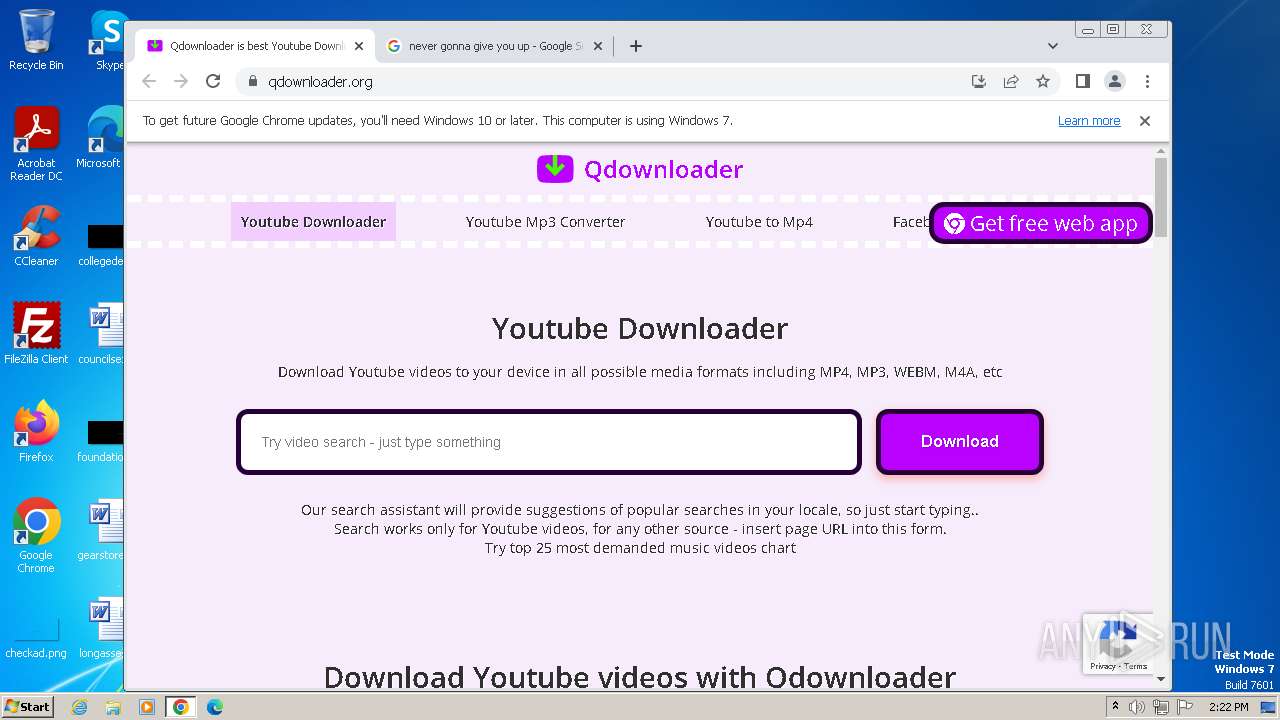This screenshot has width=1280, height=720.
Task: Select Youtube Mp3 Converter nav item
Action: point(545,222)
